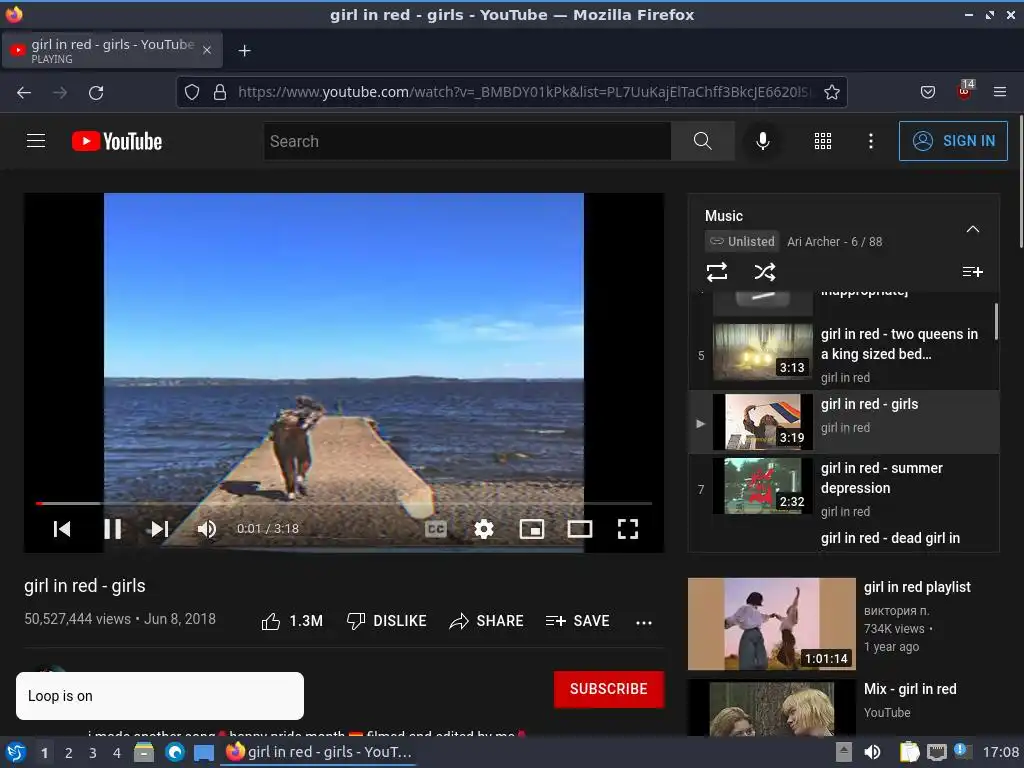Go back in Firefox
The height and width of the screenshot is (768, 1024).
pyautogui.click(x=24, y=93)
